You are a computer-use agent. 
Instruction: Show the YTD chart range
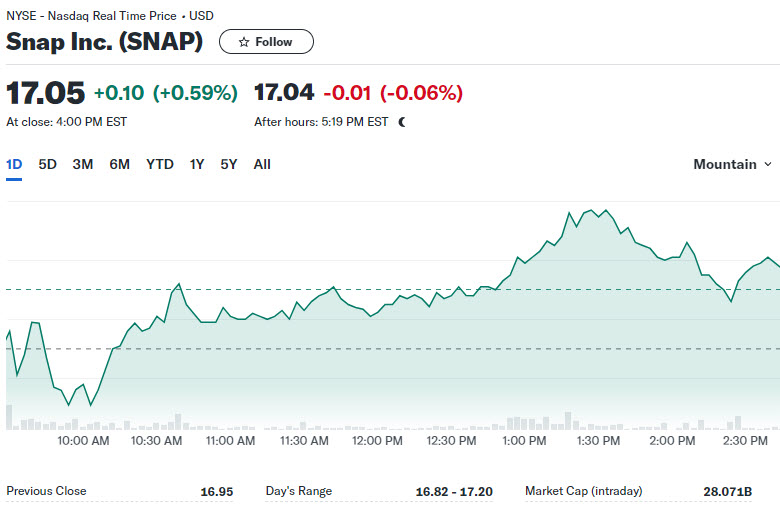tap(160, 164)
